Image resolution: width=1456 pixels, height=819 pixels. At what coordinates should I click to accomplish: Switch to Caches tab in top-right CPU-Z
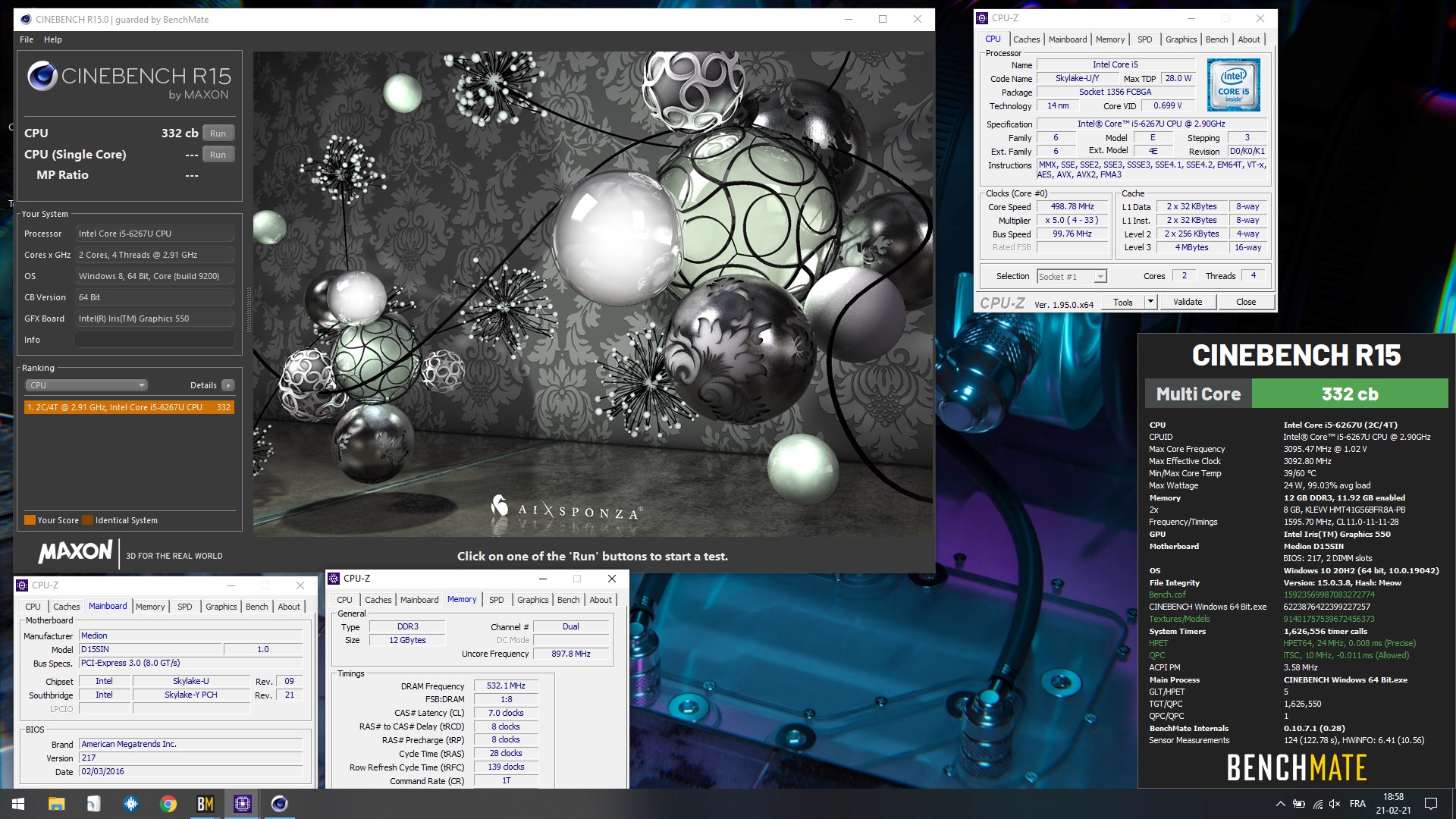click(x=1027, y=39)
